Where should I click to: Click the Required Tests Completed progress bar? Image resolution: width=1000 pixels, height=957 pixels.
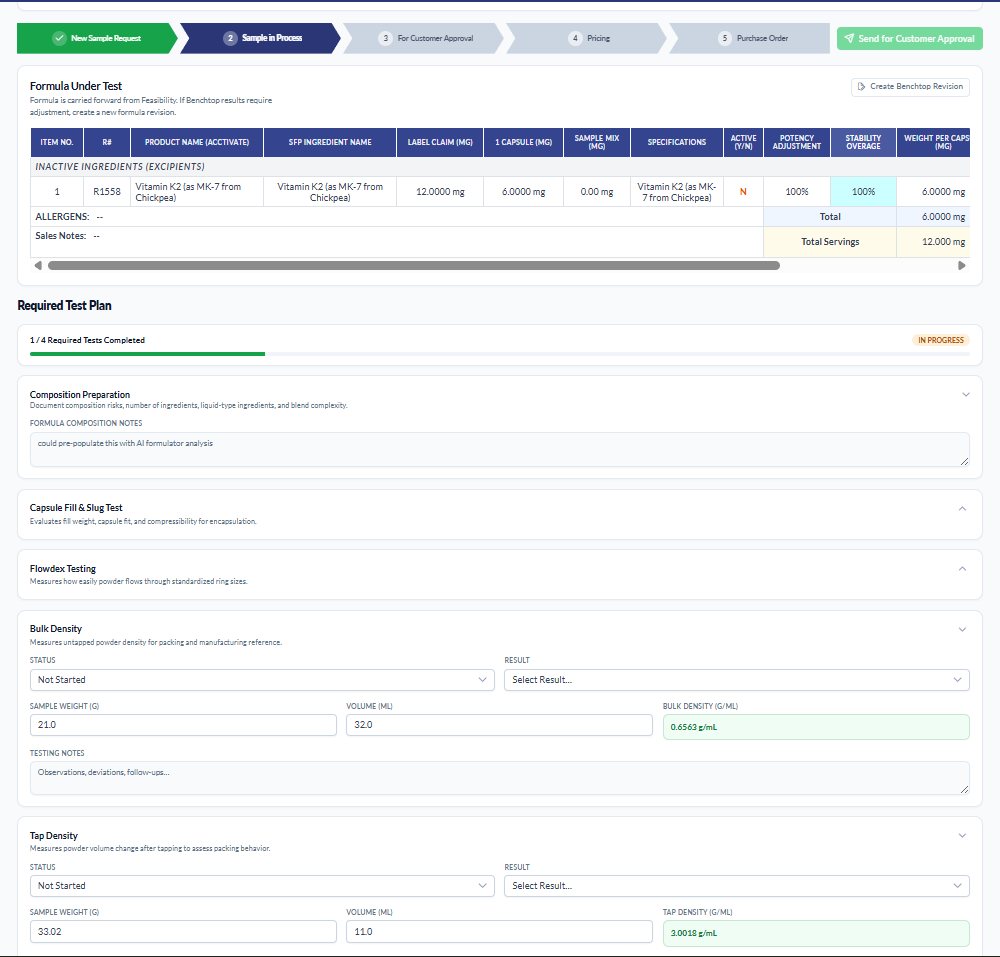[x=499, y=354]
